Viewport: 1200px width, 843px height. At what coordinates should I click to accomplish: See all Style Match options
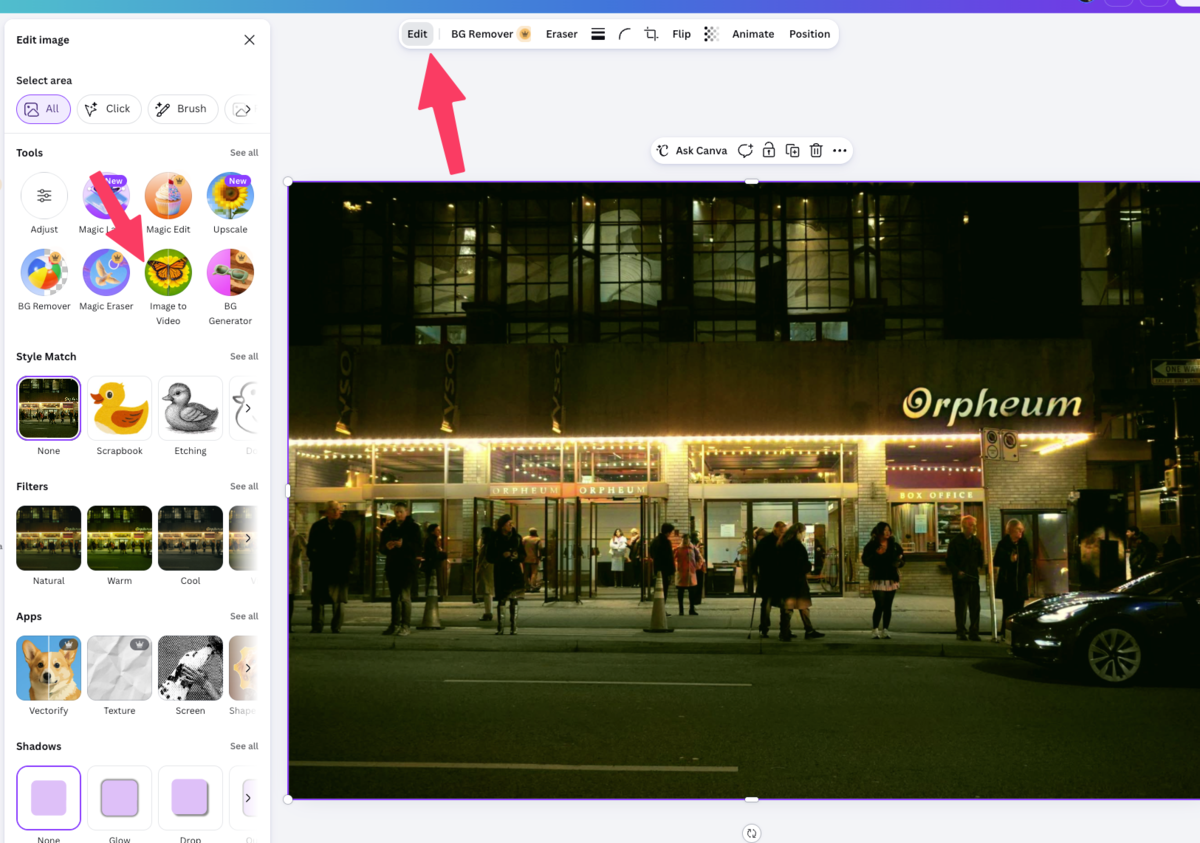click(x=244, y=357)
